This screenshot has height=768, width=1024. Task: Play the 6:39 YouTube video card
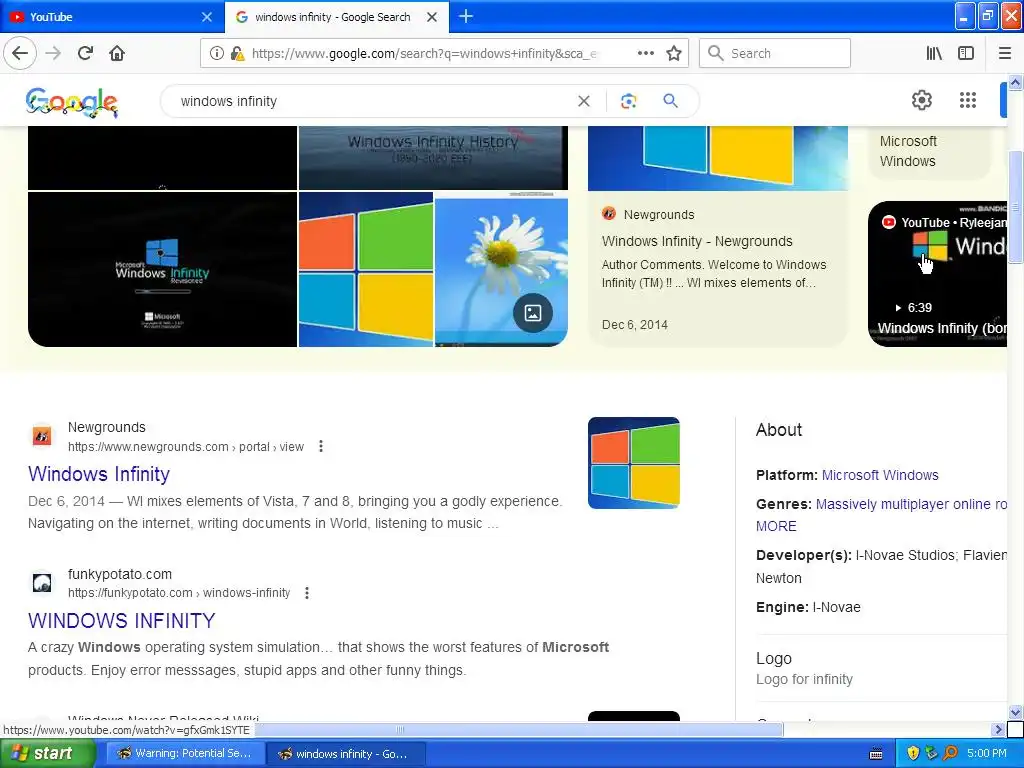pyautogui.click(x=937, y=274)
